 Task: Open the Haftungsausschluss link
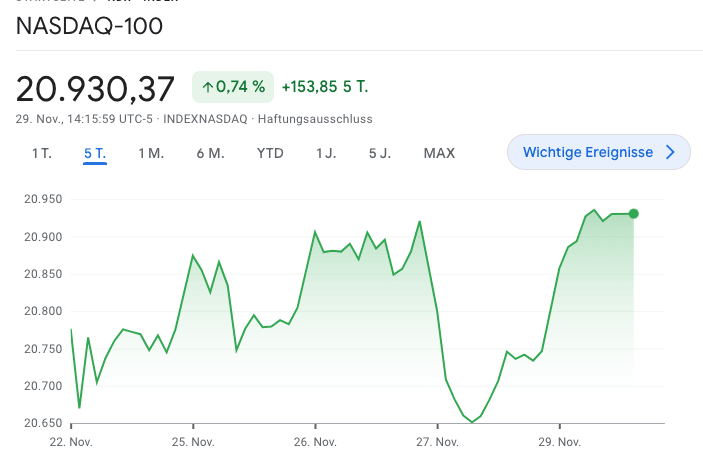[316, 119]
